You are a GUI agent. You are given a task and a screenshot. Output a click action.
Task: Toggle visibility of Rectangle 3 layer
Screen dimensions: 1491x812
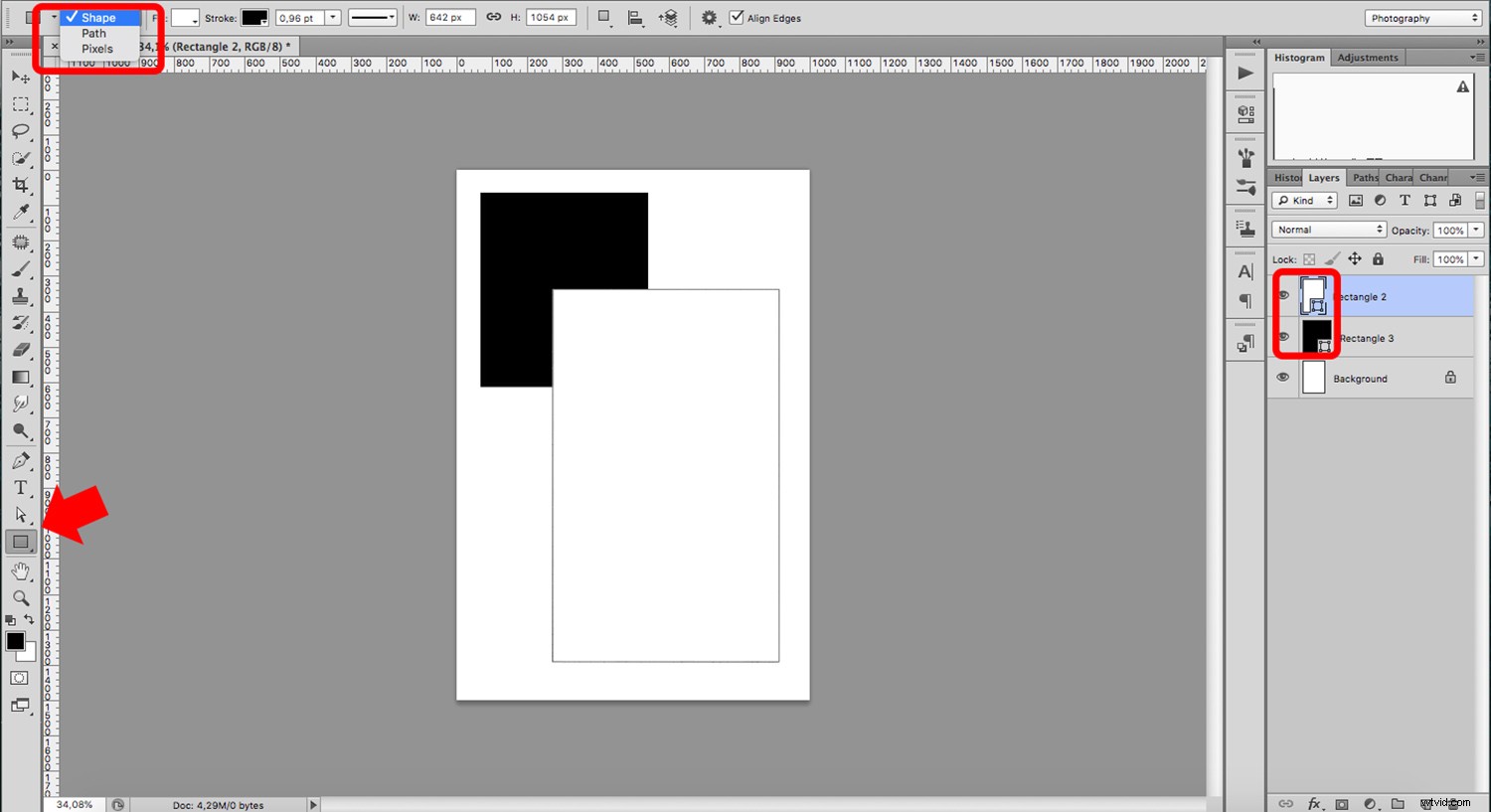(x=1283, y=337)
